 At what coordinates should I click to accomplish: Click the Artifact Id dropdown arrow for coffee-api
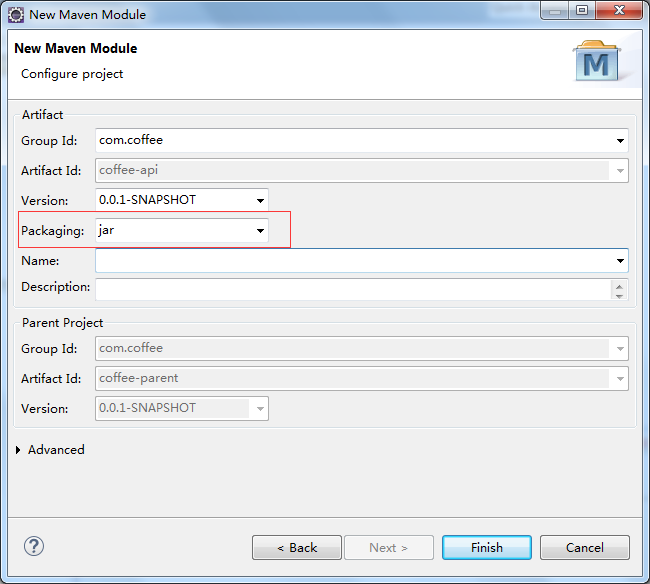tap(620, 171)
